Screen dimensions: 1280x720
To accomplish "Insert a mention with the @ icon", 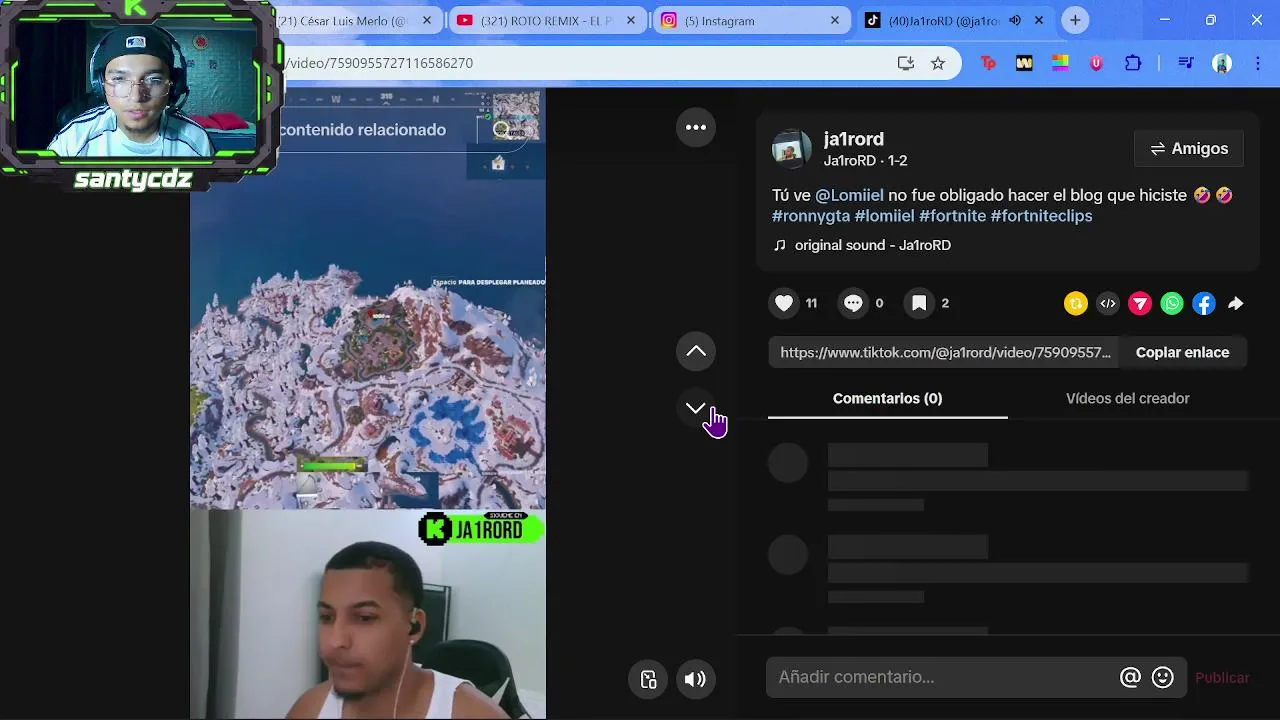I will tap(1130, 677).
